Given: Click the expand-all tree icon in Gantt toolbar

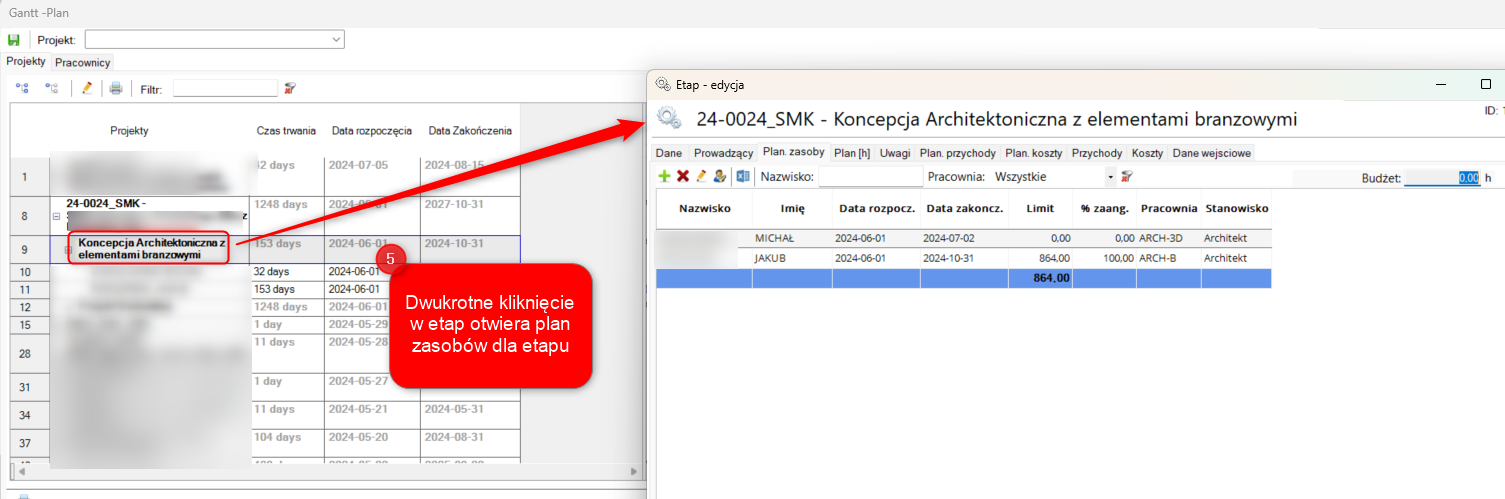Looking at the screenshot, I should [22, 88].
